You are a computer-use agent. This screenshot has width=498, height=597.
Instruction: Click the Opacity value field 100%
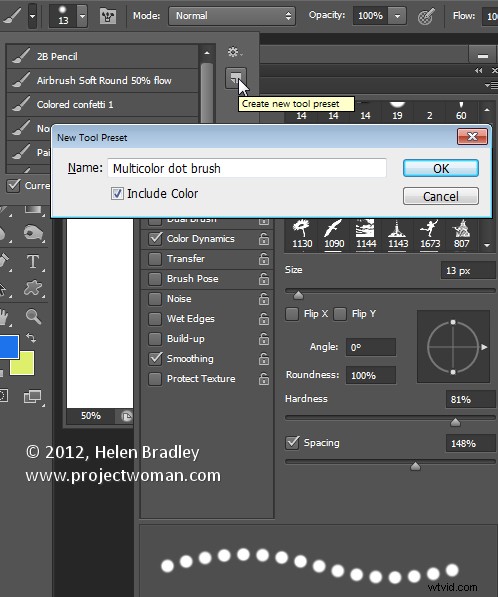[x=370, y=16]
